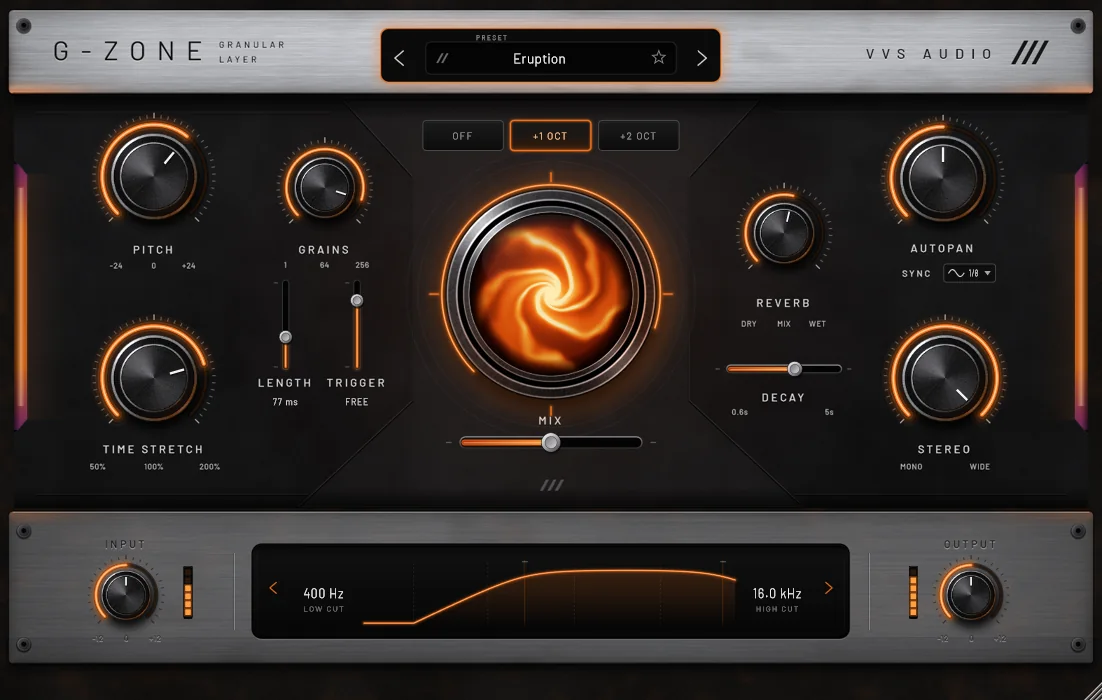The image size is (1102, 700).
Task: Click the output level meter
Action: 913,592
